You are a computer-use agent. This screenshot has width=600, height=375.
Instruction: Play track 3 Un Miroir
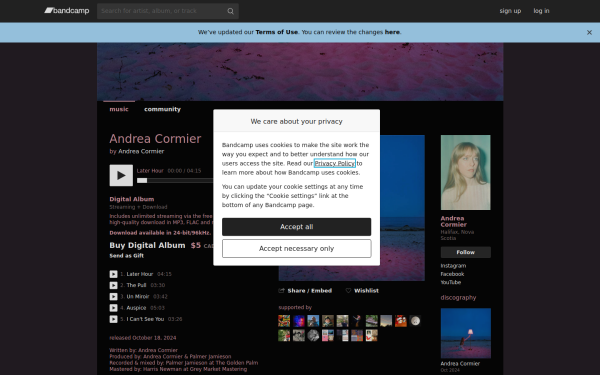(x=113, y=297)
